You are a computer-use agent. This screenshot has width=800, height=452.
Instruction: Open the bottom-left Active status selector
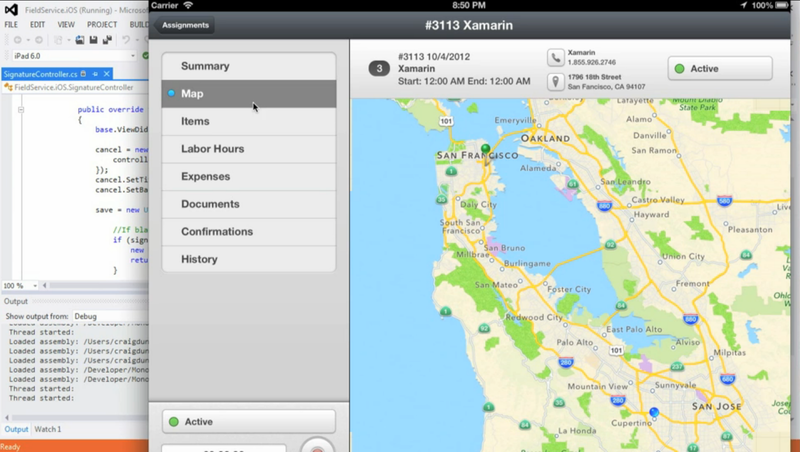click(249, 422)
